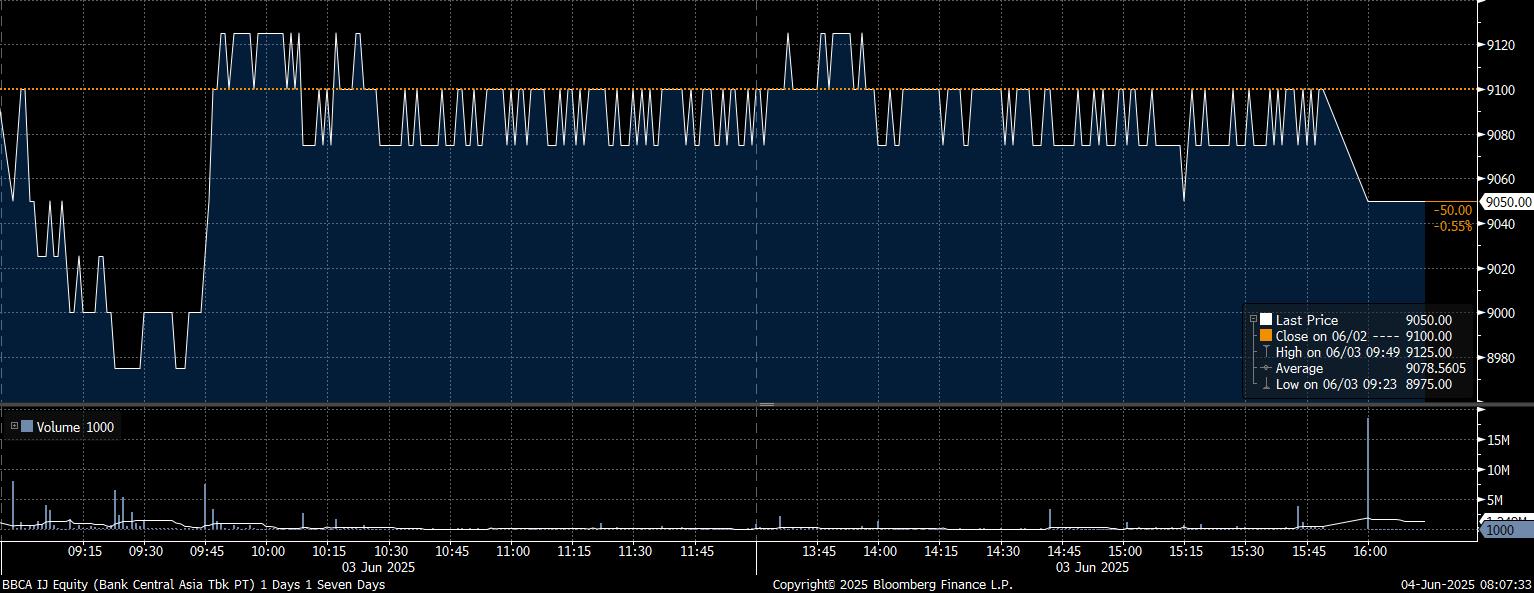This screenshot has height=593, width=1534.
Task: Click the BBCA IJ Equity chart title
Action: [192, 584]
